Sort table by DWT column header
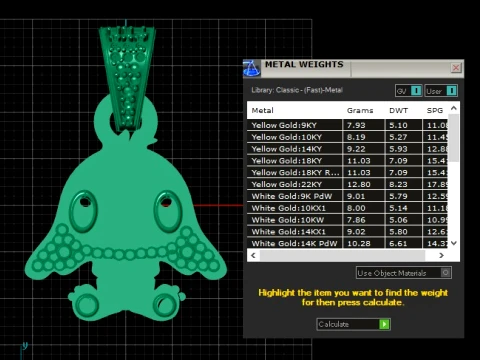Screen dimensions: 480x360 tap(398, 110)
